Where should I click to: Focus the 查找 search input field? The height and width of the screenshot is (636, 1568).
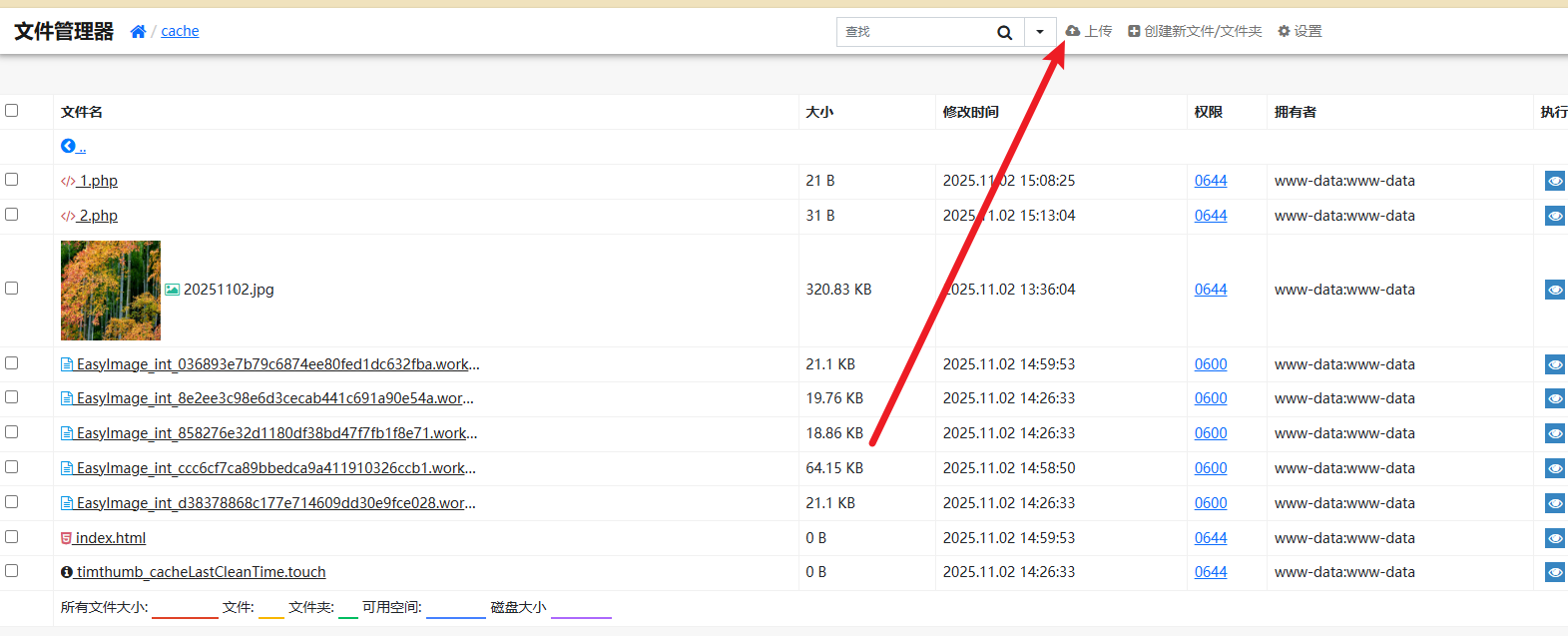913,32
